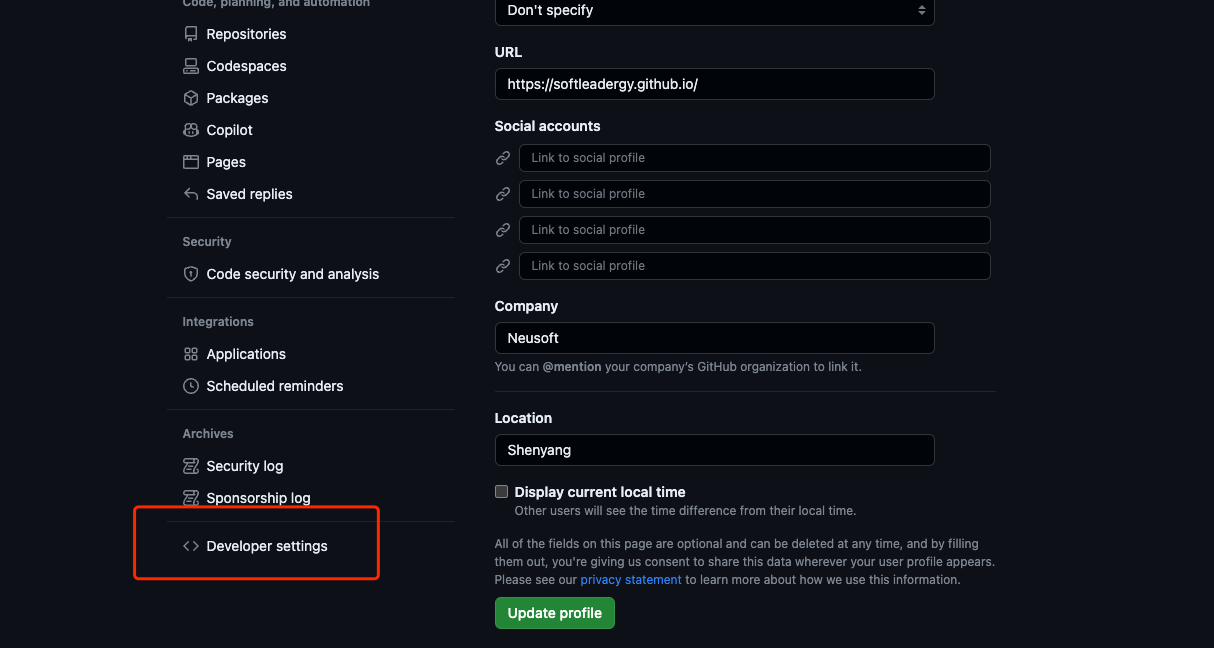1214x648 pixels.
Task: Click the first Link to social profile field
Action: (x=754, y=158)
